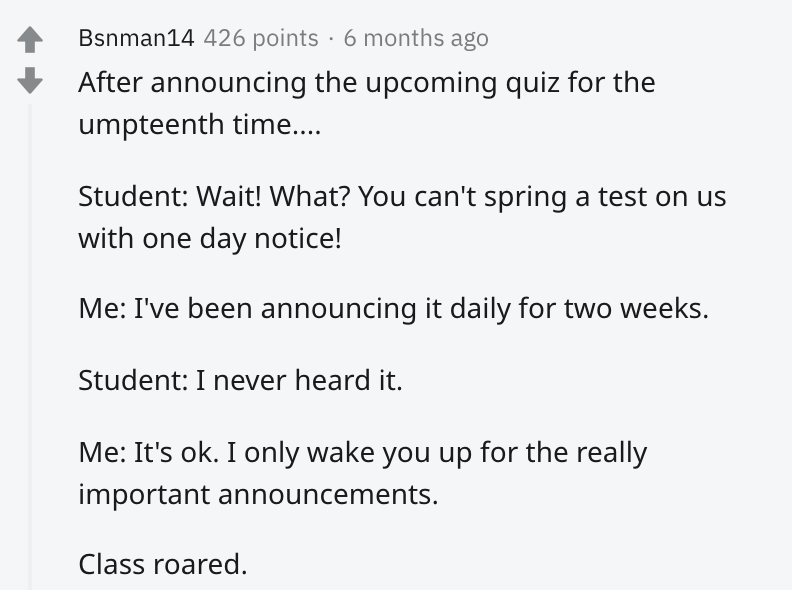Open the Bsnman14 user profile
This screenshot has width=792, height=590.
point(136,38)
